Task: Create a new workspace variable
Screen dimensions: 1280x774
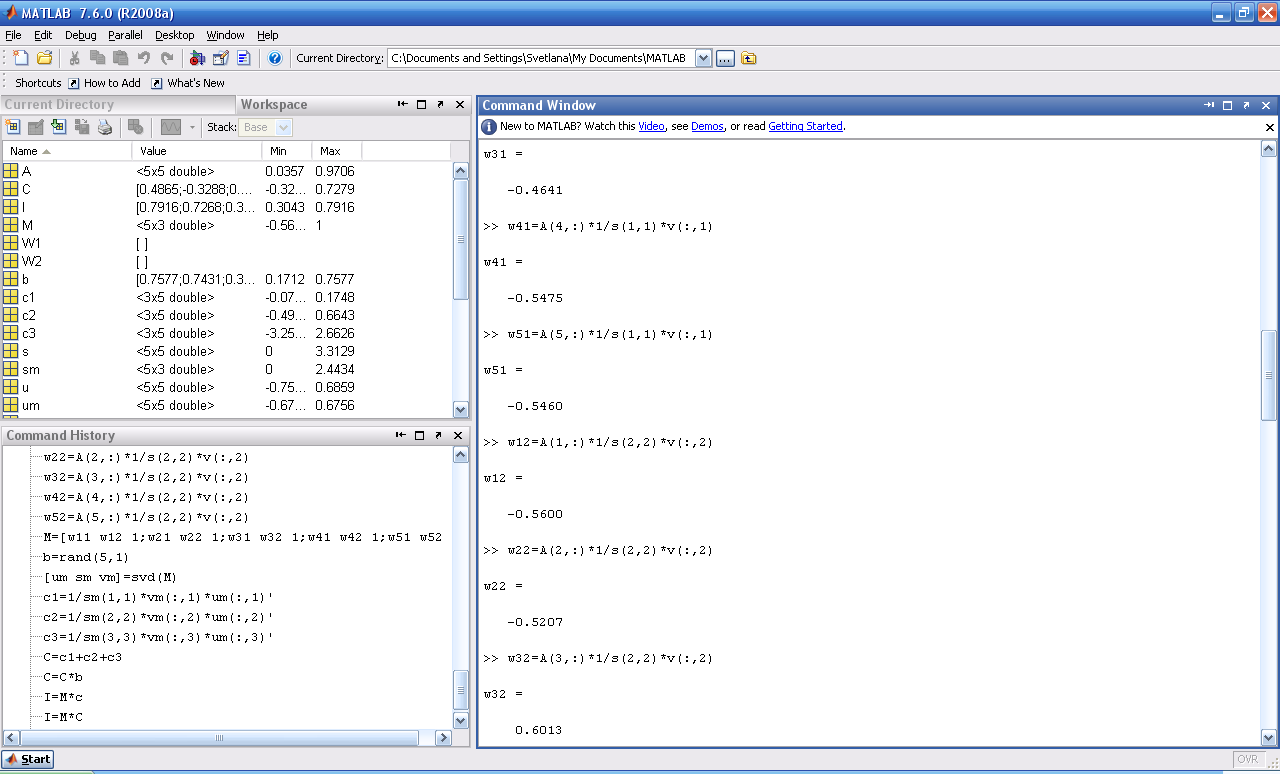Action: point(13,127)
